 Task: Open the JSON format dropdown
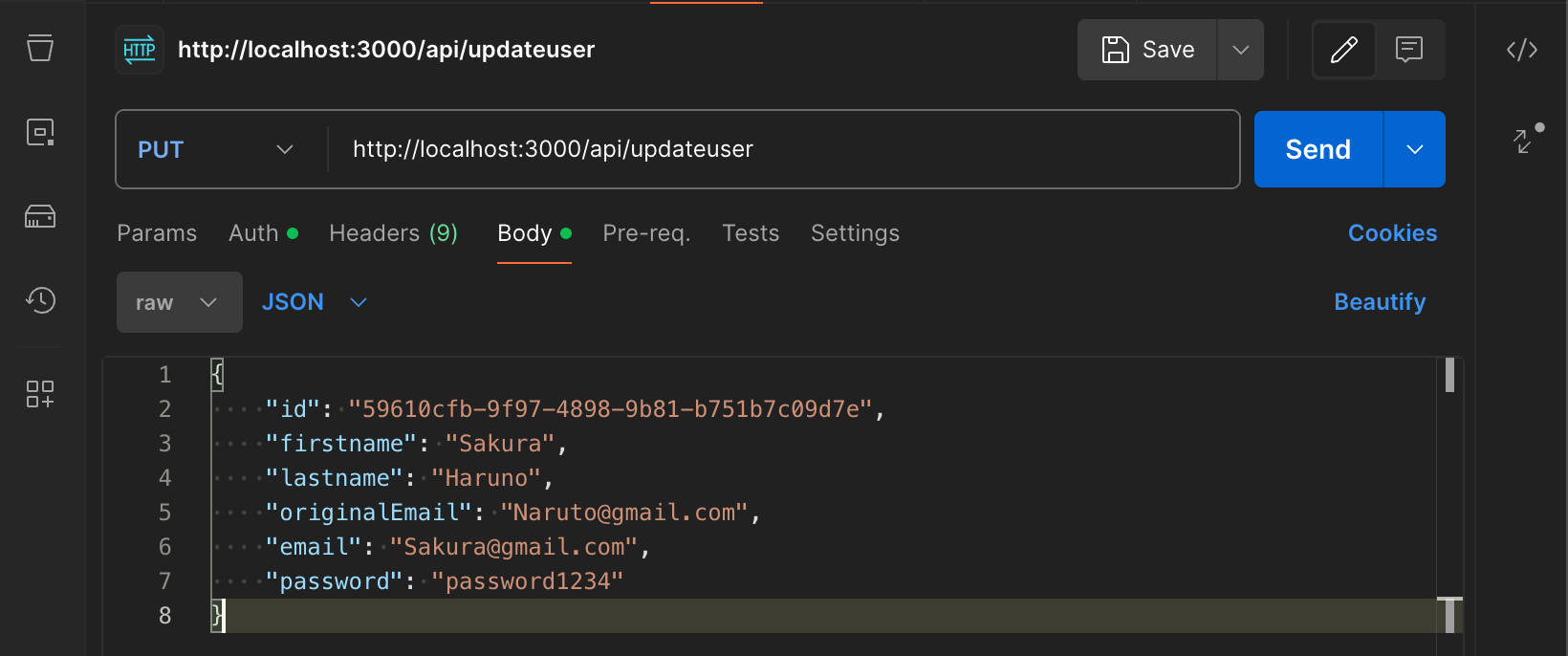pos(315,302)
